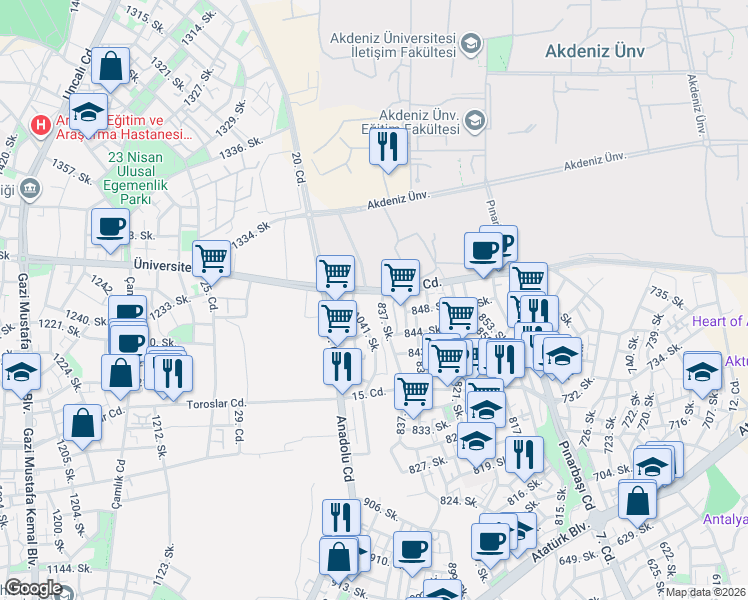Select the 1144. Sk street label
Screen dimensions: 748x600
coord(69,569)
